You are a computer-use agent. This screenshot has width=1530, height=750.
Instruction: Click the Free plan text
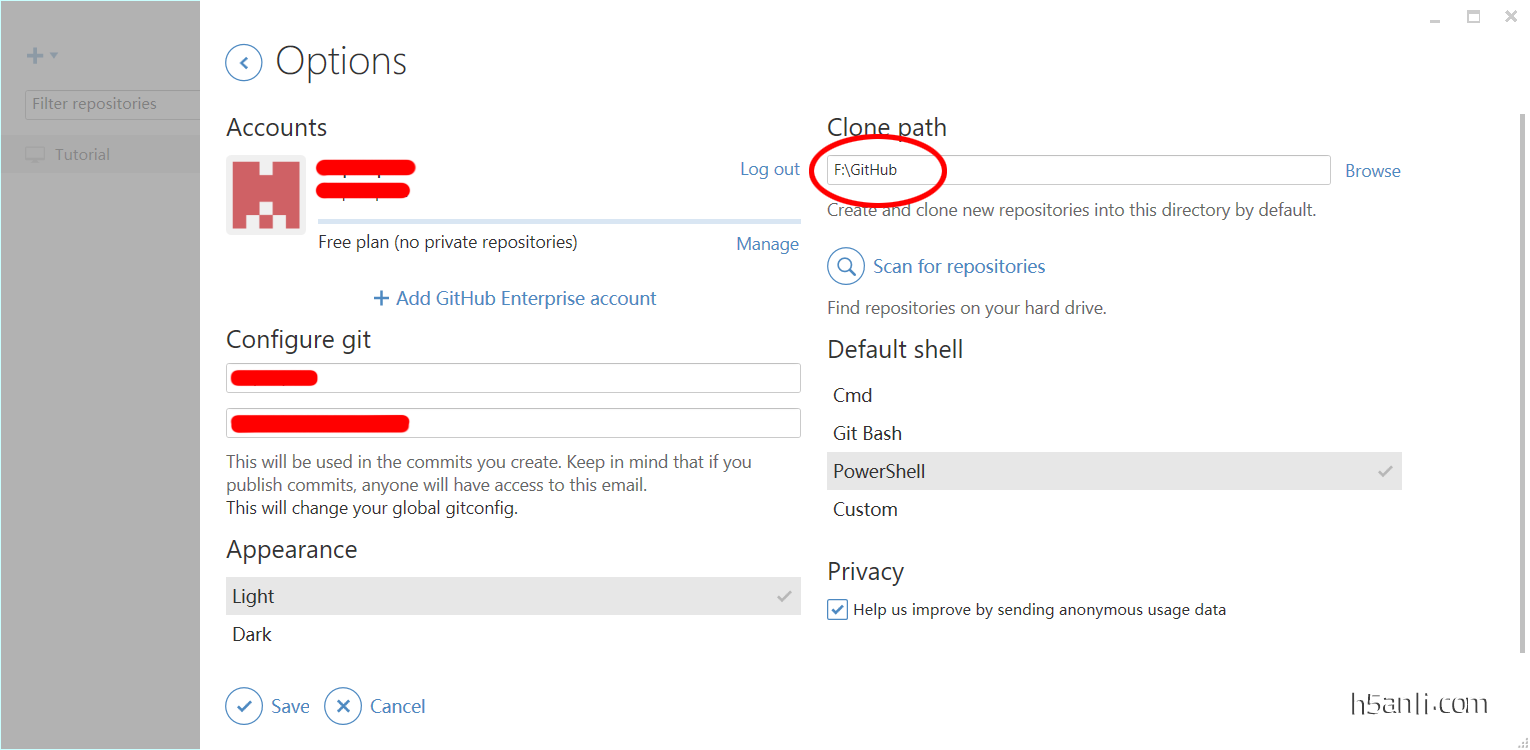(x=448, y=242)
